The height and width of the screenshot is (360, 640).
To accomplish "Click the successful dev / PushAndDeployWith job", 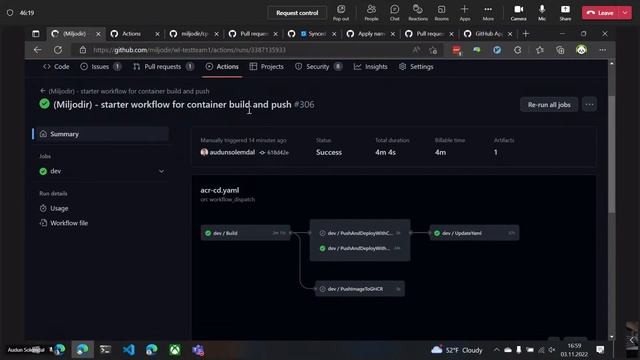I will point(360,248).
